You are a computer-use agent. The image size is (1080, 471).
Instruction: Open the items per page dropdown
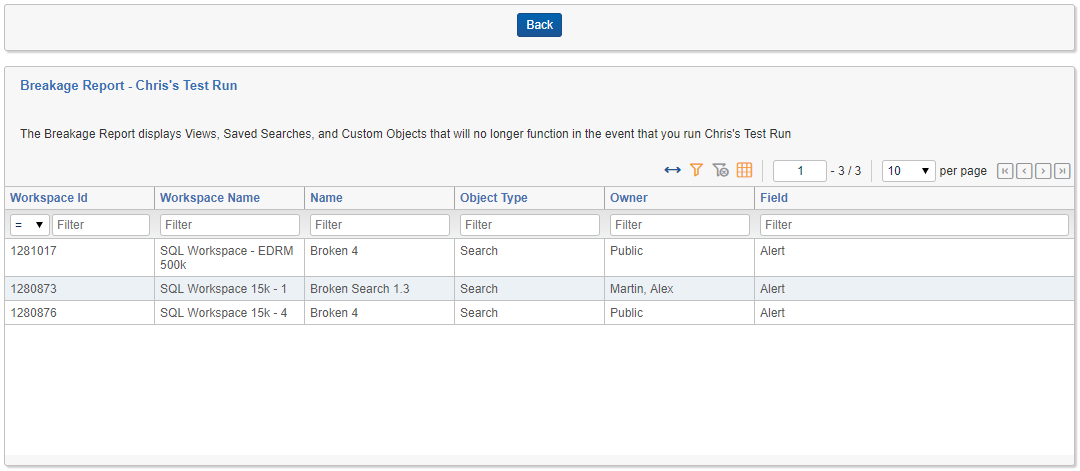(908, 171)
